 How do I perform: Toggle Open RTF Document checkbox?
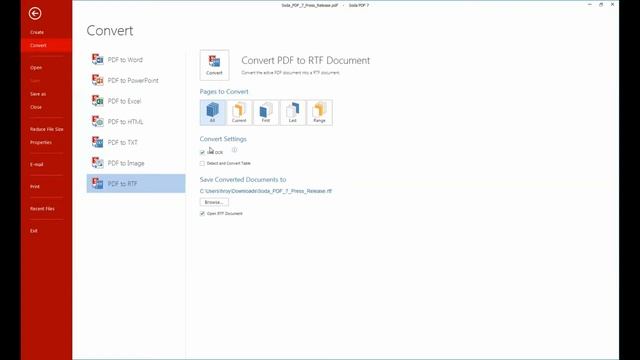point(202,213)
